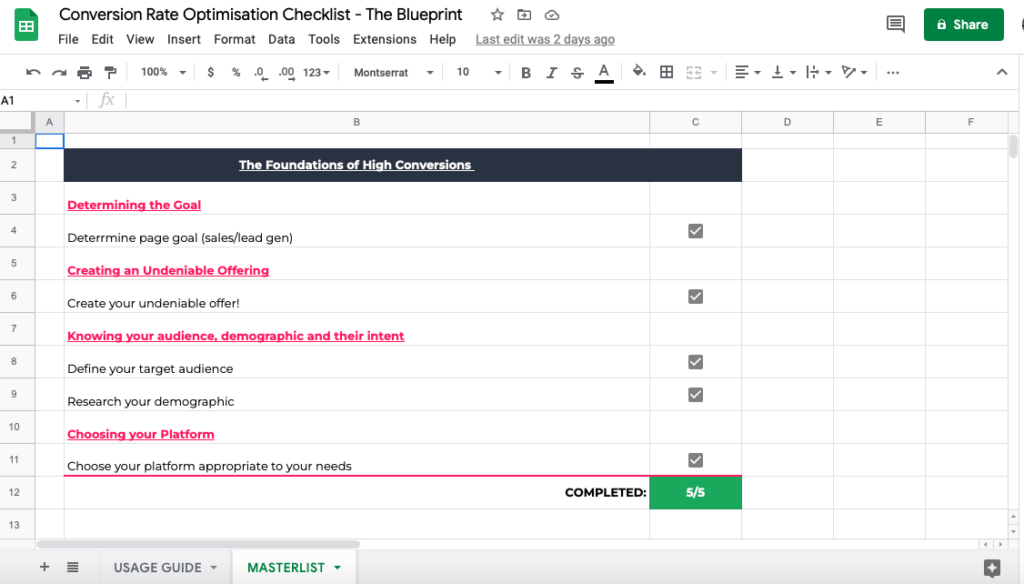Open the Data menu
The width and height of the screenshot is (1024, 584).
[281, 39]
